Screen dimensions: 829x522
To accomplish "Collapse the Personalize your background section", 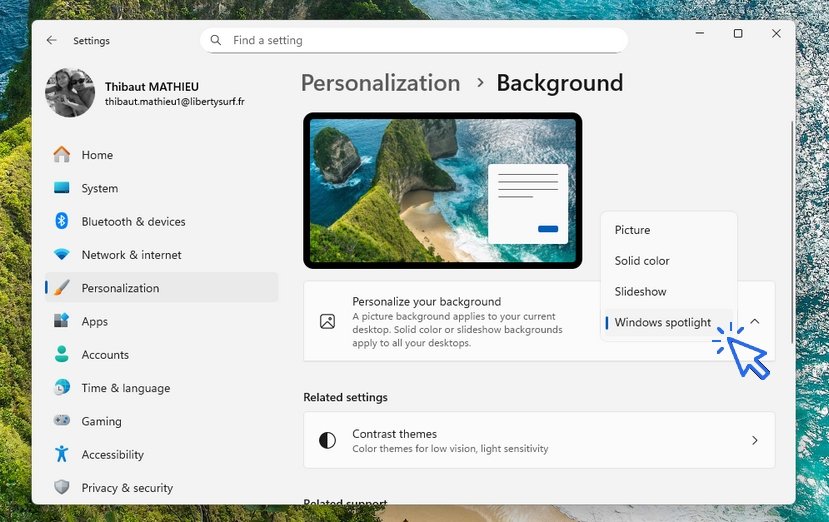I will click(x=755, y=321).
